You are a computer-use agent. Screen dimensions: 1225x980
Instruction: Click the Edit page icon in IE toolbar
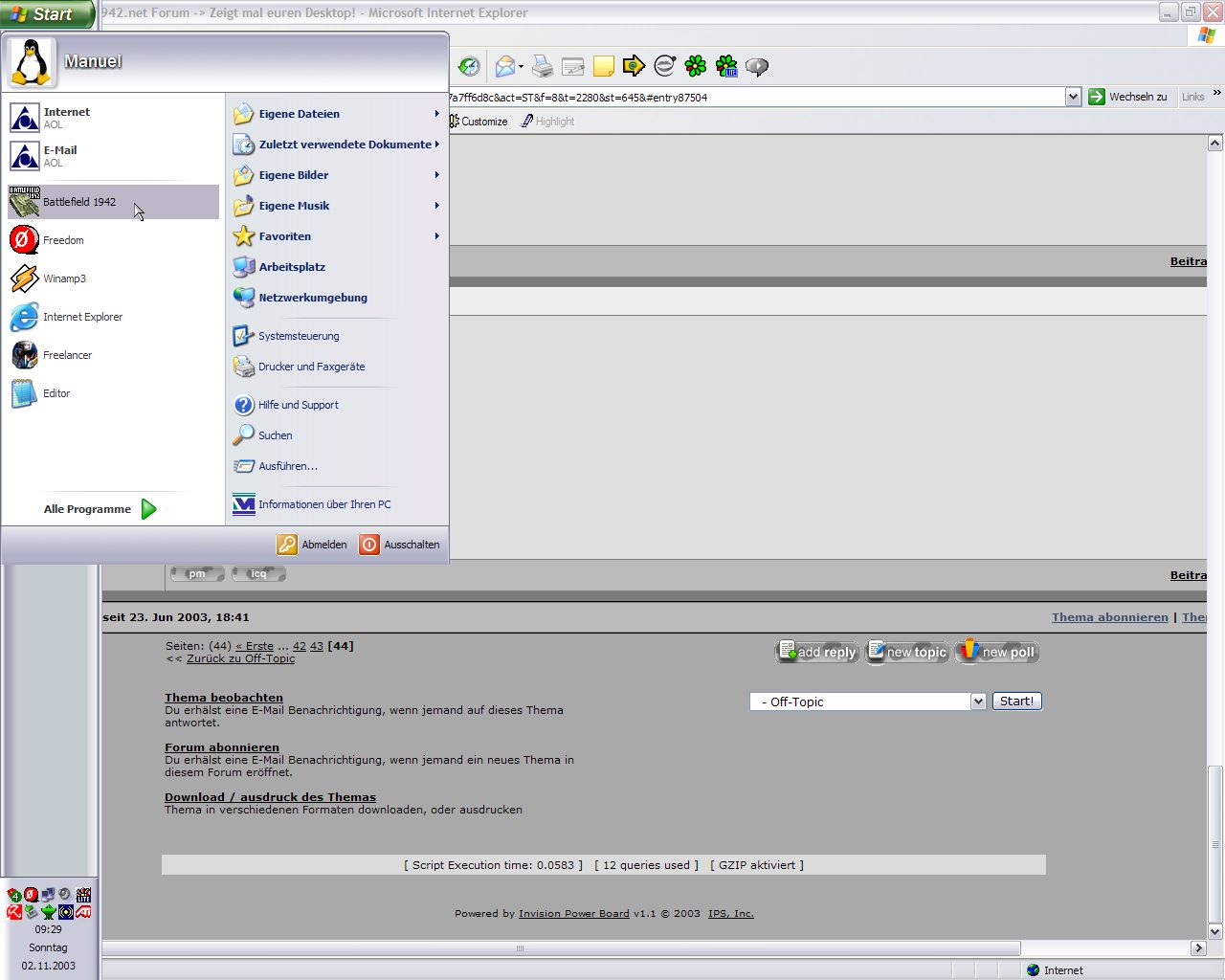coord(573,66)
